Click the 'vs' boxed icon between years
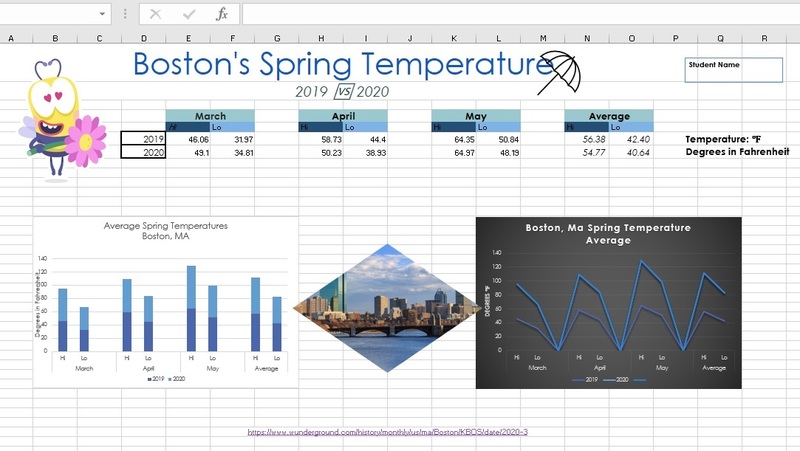800x451 pixels. [344, 91]
